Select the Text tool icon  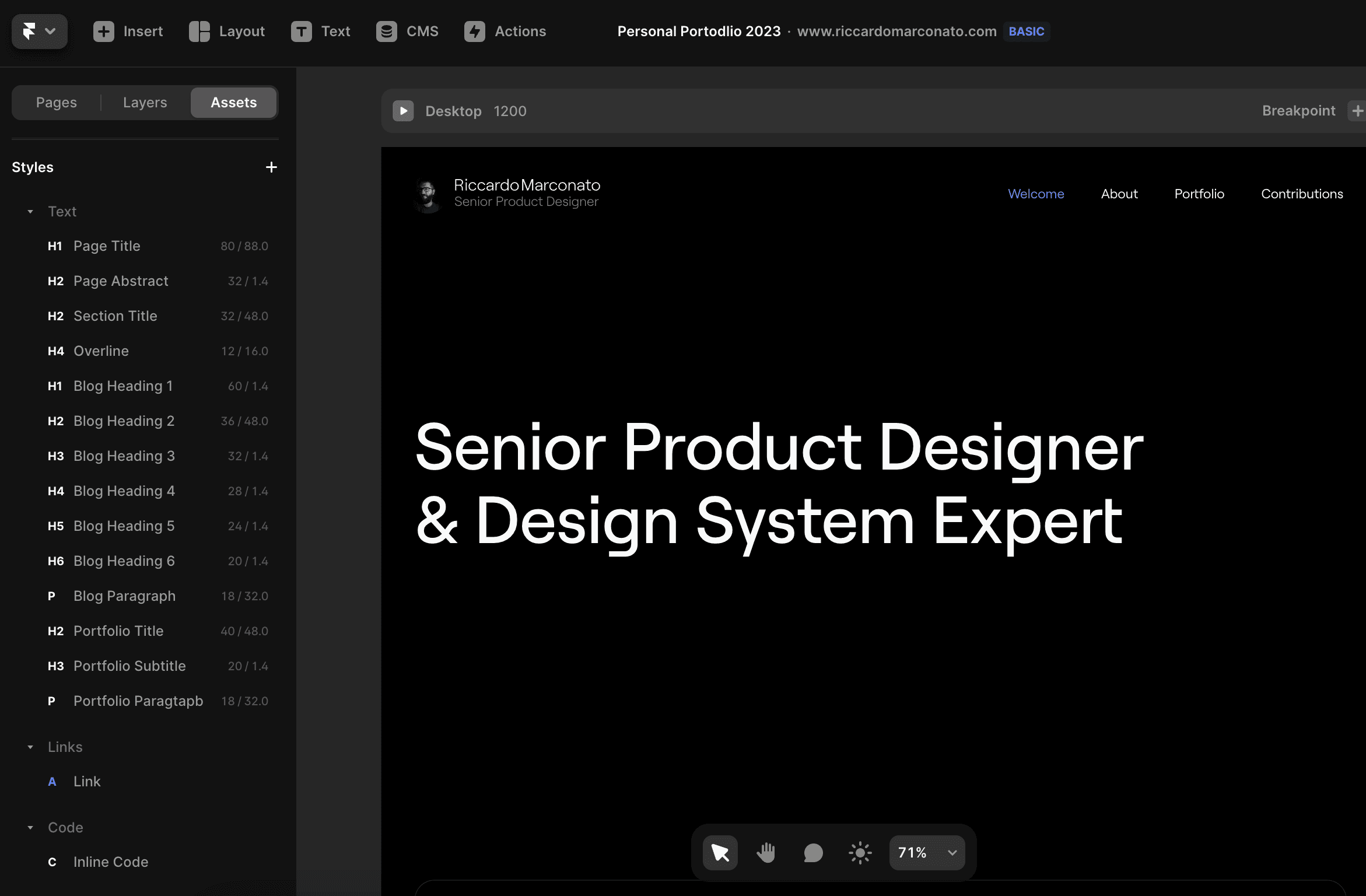pyautogui.click(x=301, y=32)
